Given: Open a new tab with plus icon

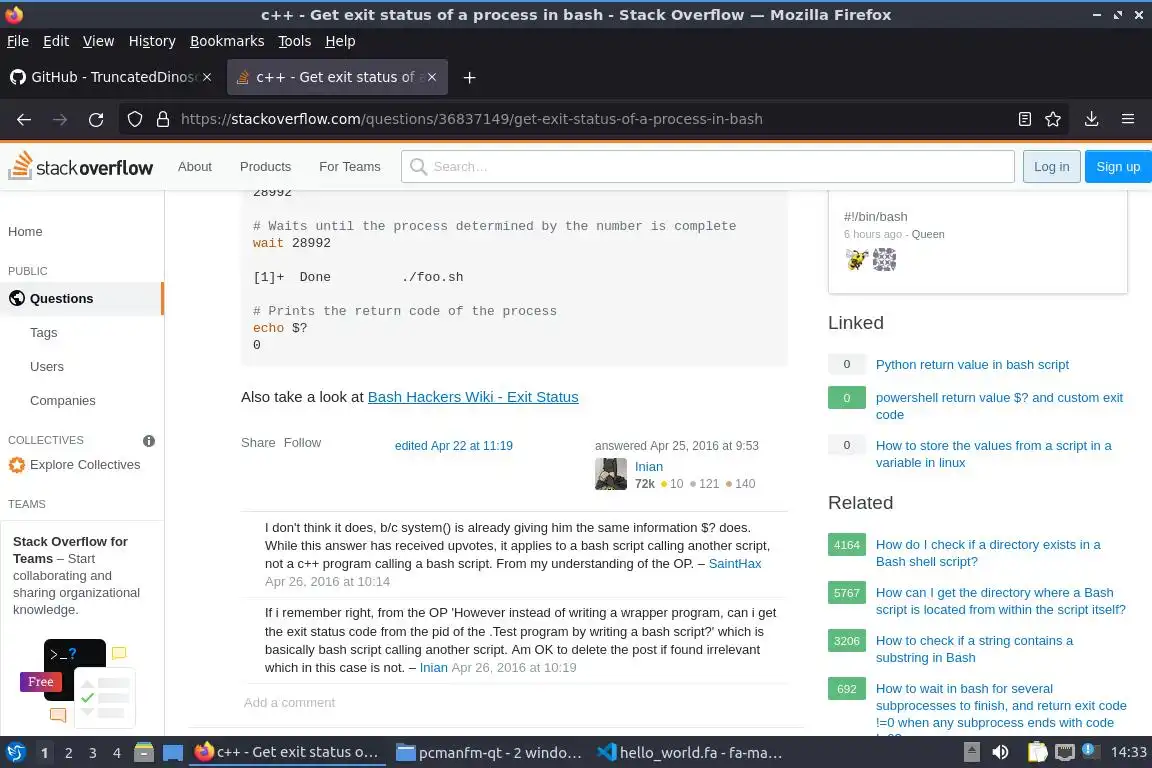Looking at the screenshot, I should [469, 77].
